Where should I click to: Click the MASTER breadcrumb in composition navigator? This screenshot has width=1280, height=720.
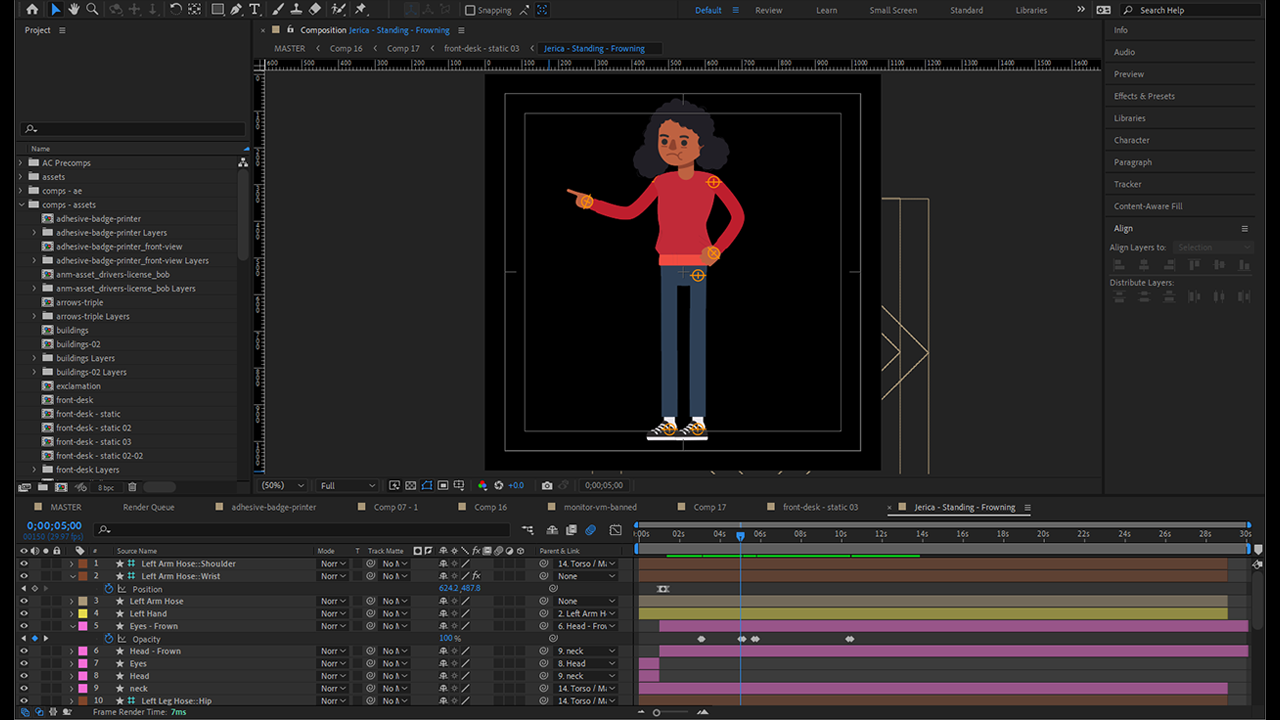coord(290,48)
